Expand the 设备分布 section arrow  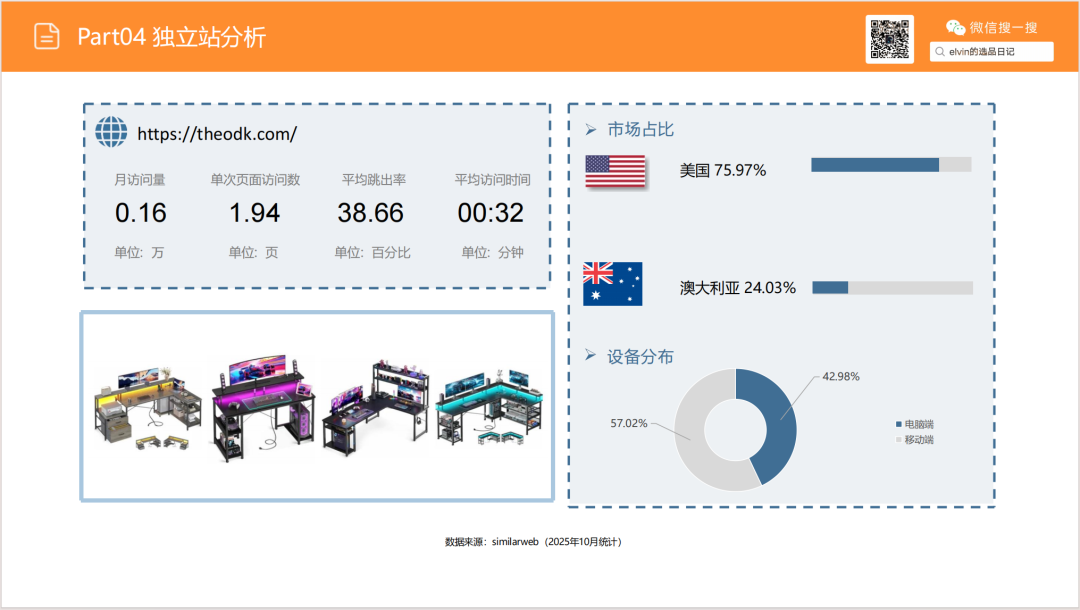[x=590, y=357]
